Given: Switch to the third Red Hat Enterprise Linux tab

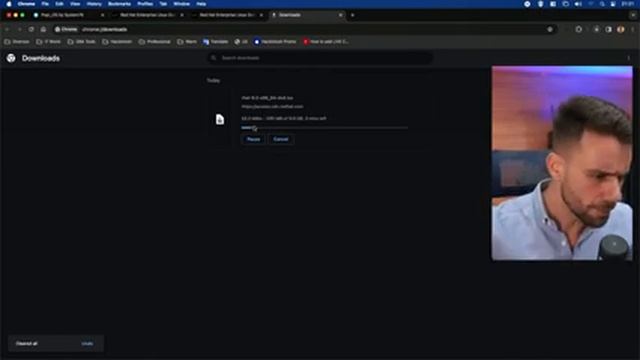Looking at the screenshot, I should click(227, 15).
